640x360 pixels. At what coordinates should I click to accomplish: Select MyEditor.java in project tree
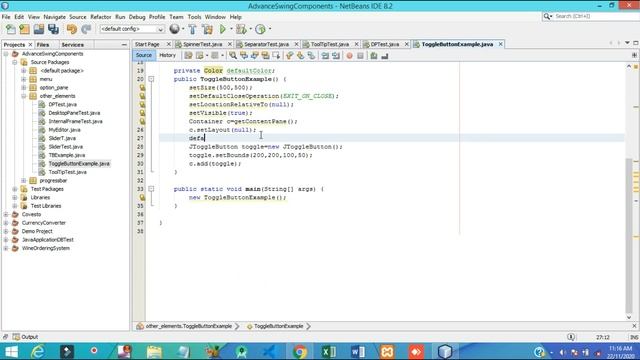64,130
